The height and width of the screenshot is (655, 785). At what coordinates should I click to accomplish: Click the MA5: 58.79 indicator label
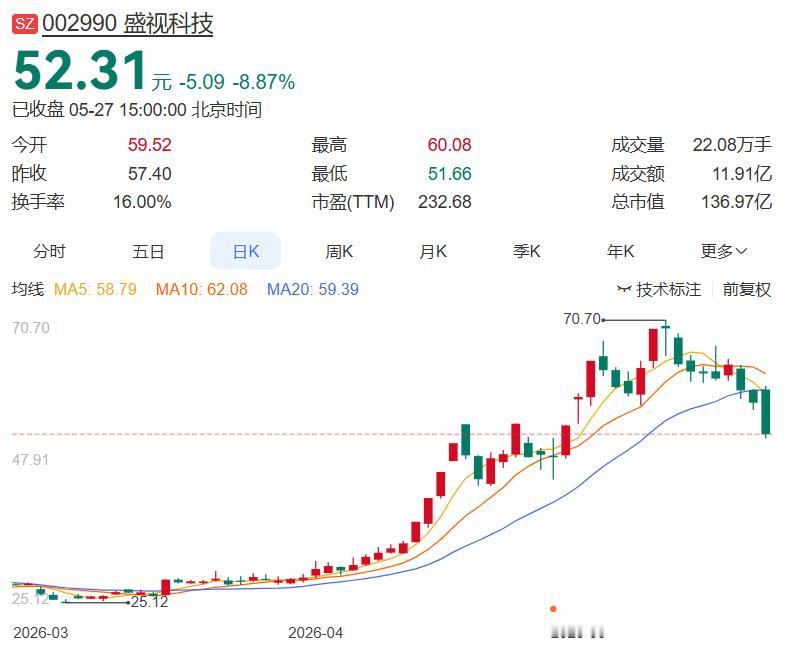[95, 289]
